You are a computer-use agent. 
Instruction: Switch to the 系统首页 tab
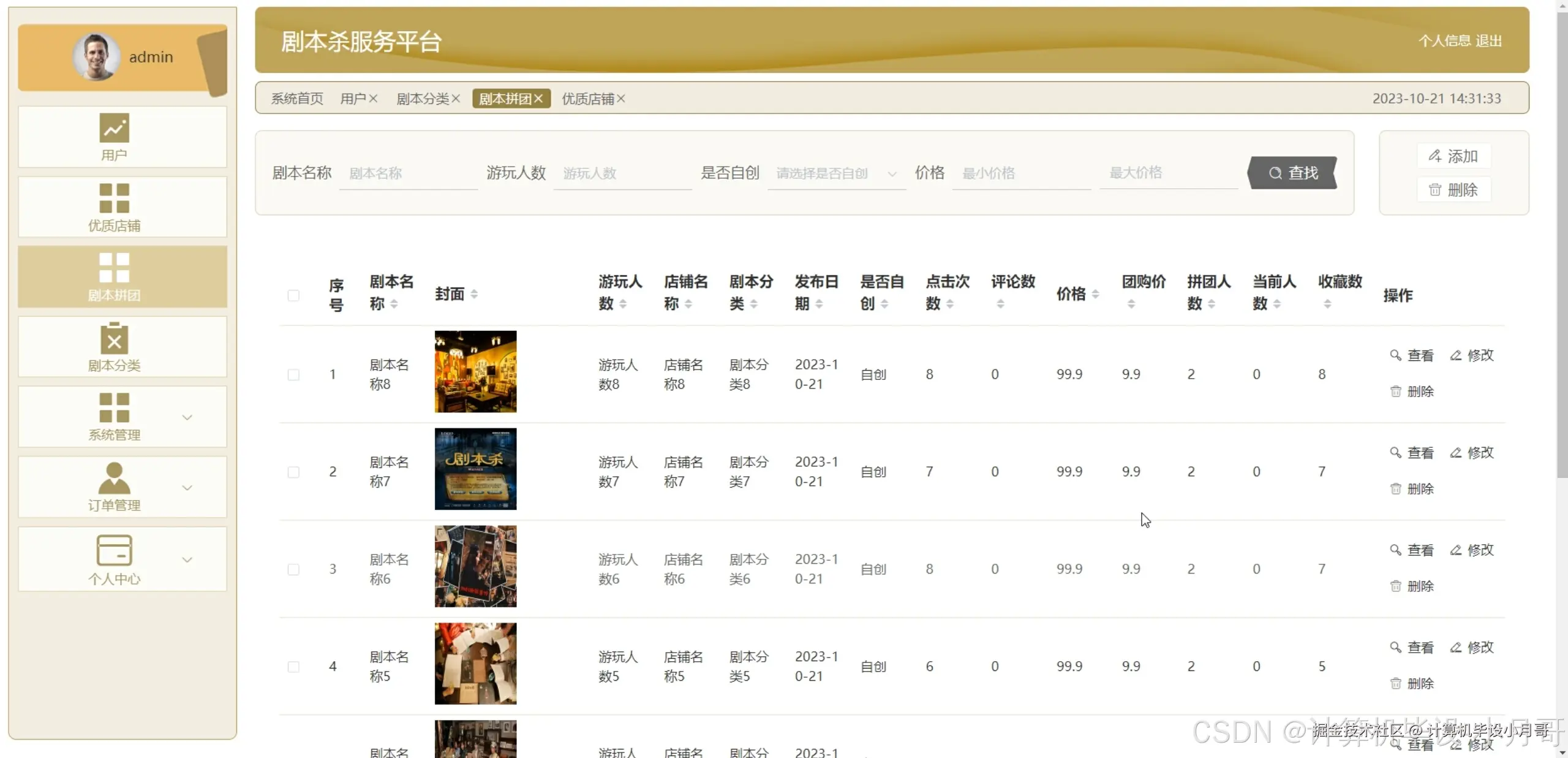[x=297, y=99]
